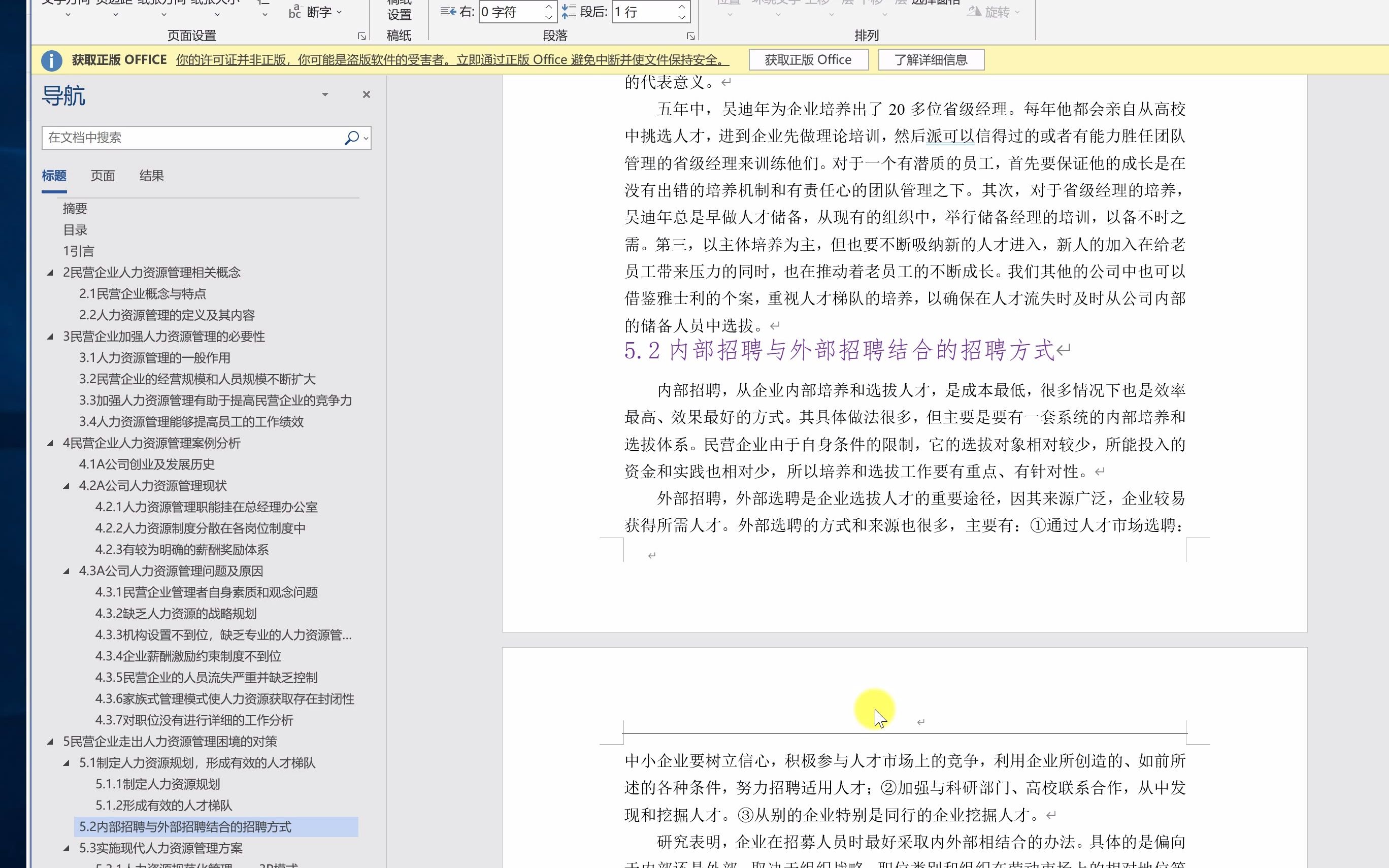Click the document search input field
1389x868 pixels.
click(192, 138)
